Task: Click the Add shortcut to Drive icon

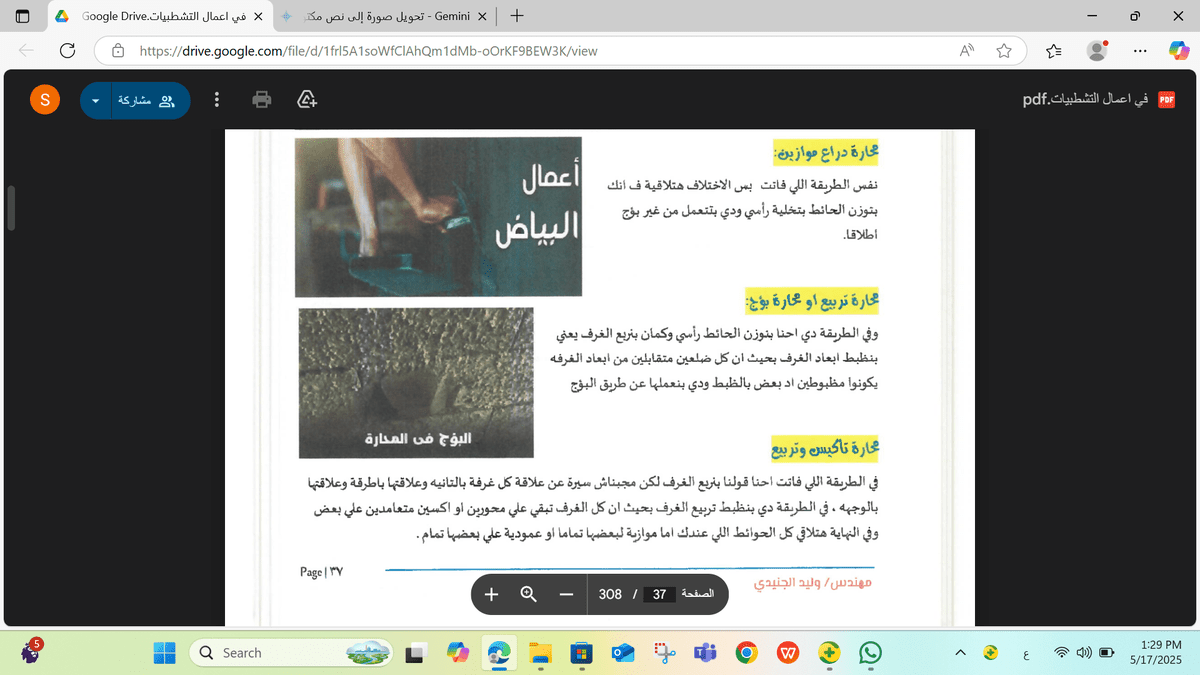Action: [308, 100]
